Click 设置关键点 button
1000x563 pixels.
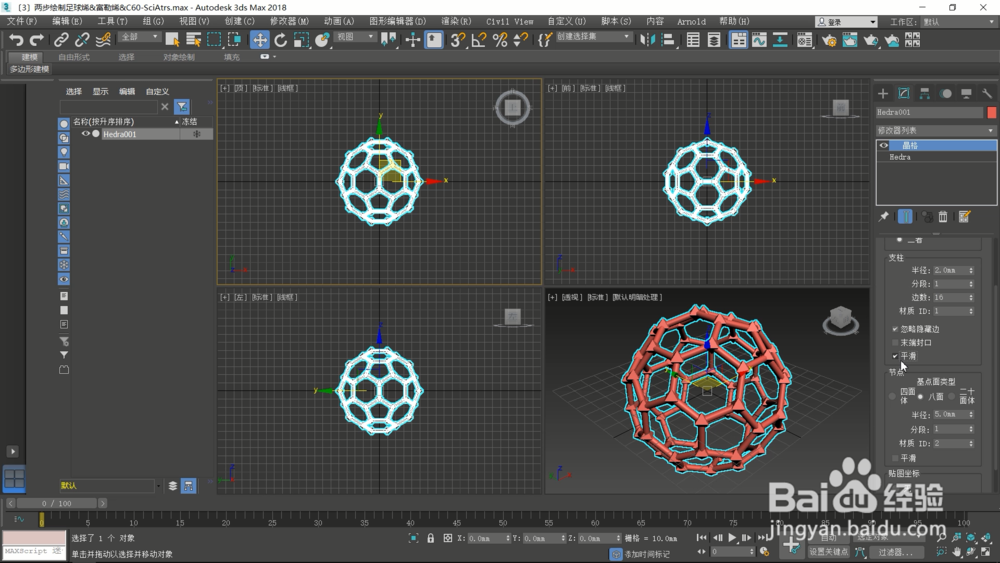(828, 552)
